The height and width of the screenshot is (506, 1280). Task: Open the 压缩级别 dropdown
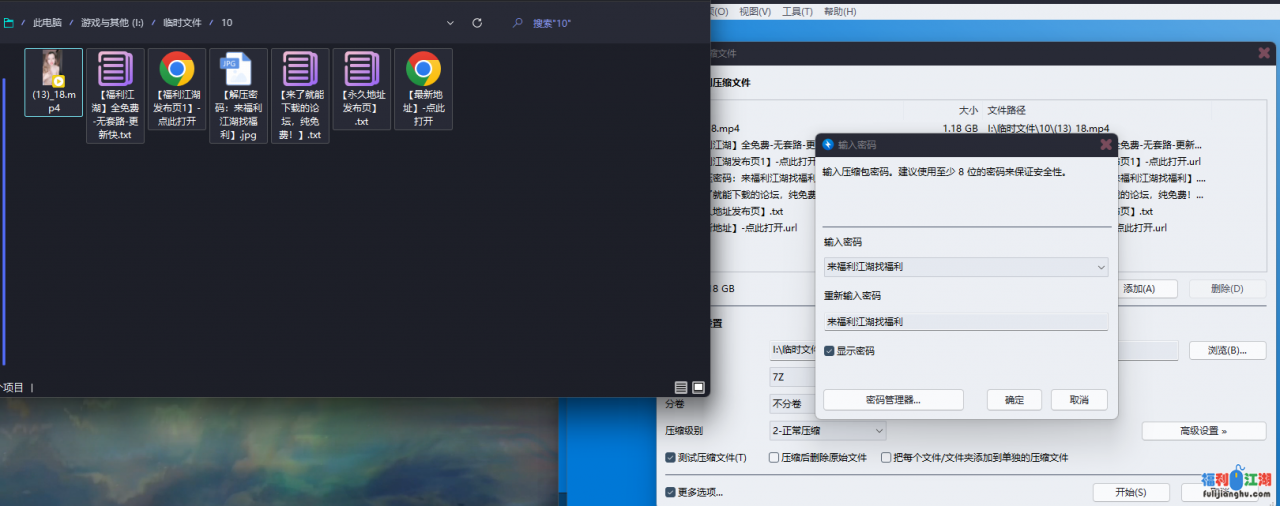tap(879, 430)
